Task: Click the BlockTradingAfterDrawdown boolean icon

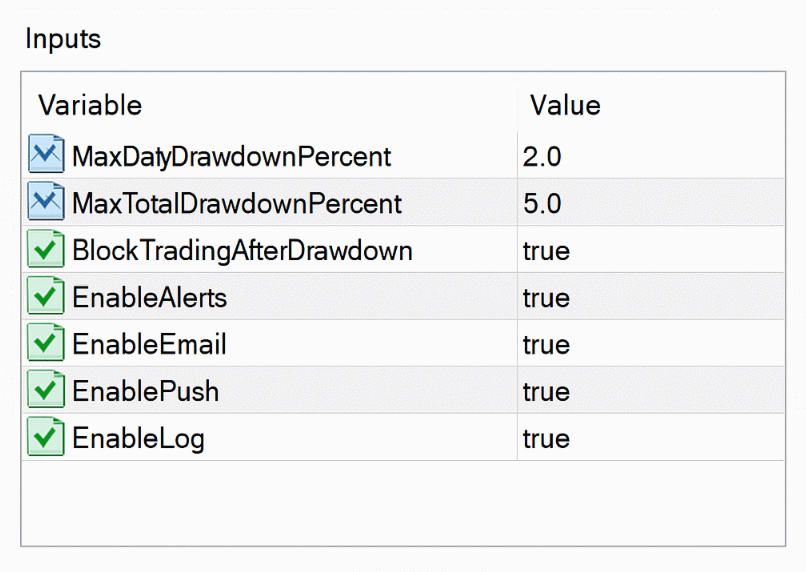Action: pos(46,250)
